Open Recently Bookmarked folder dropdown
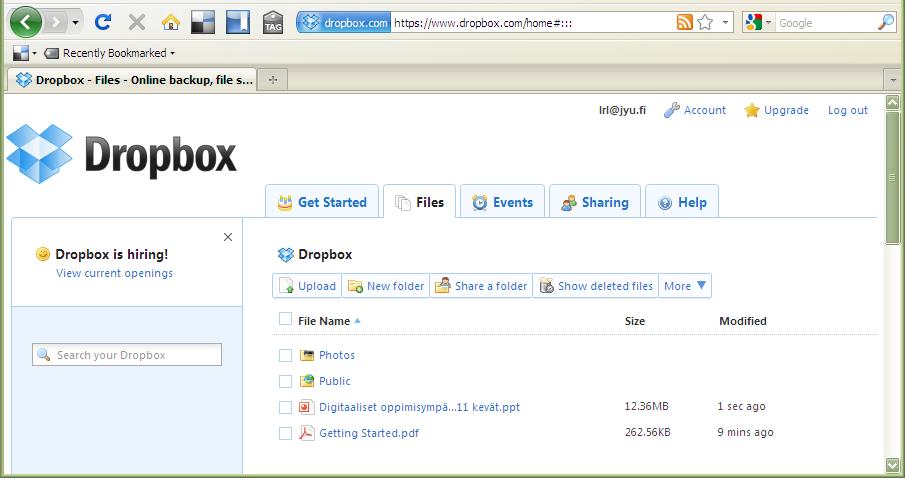 coord(109,53)
